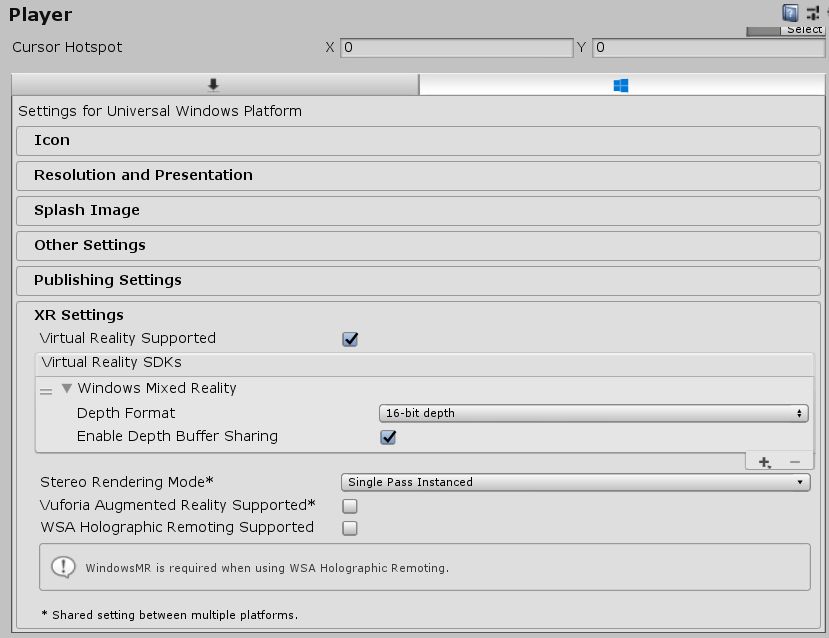Collapse the Windows Mixed Reality foldout triangle
Viewport: 829px width, 638px height.
pos(67,389)
